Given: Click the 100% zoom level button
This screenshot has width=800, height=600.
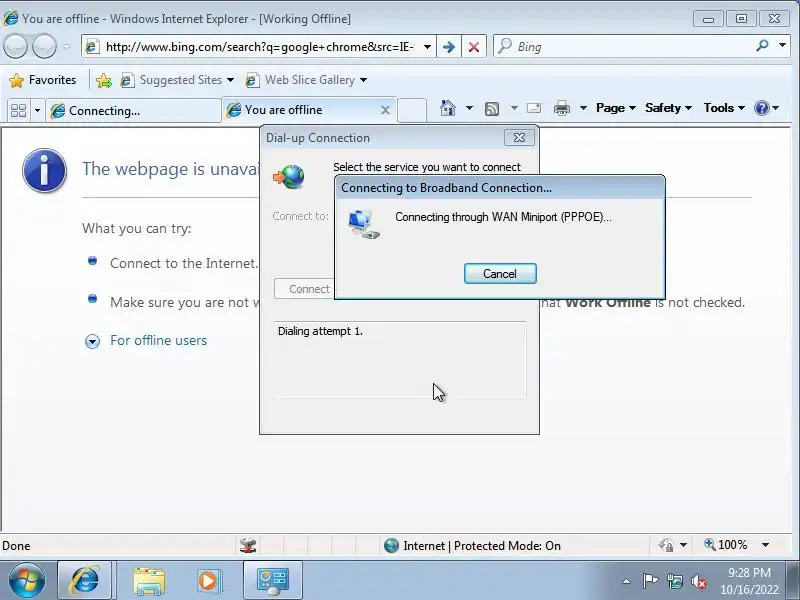Looking at the screenshot, I should [x=726, y=545].
